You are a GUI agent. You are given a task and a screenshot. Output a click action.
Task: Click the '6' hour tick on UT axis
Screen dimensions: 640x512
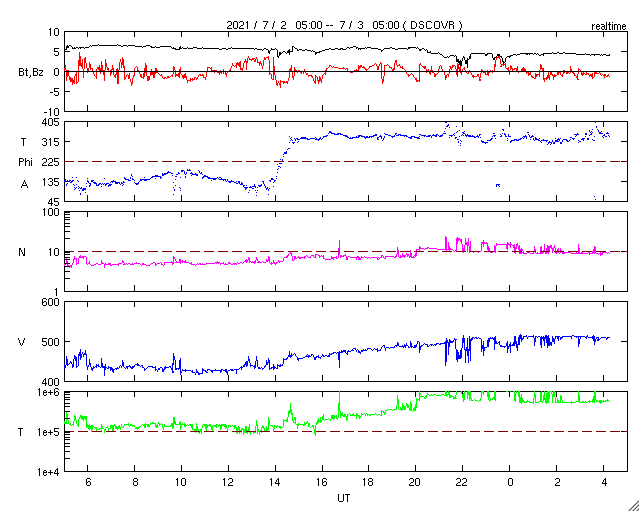click(87, 482)
